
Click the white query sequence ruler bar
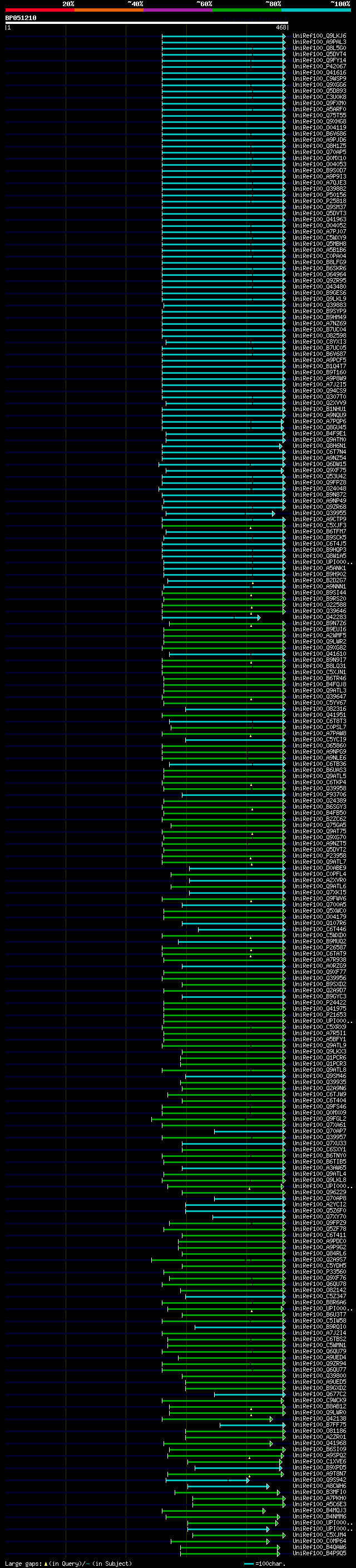147,23
